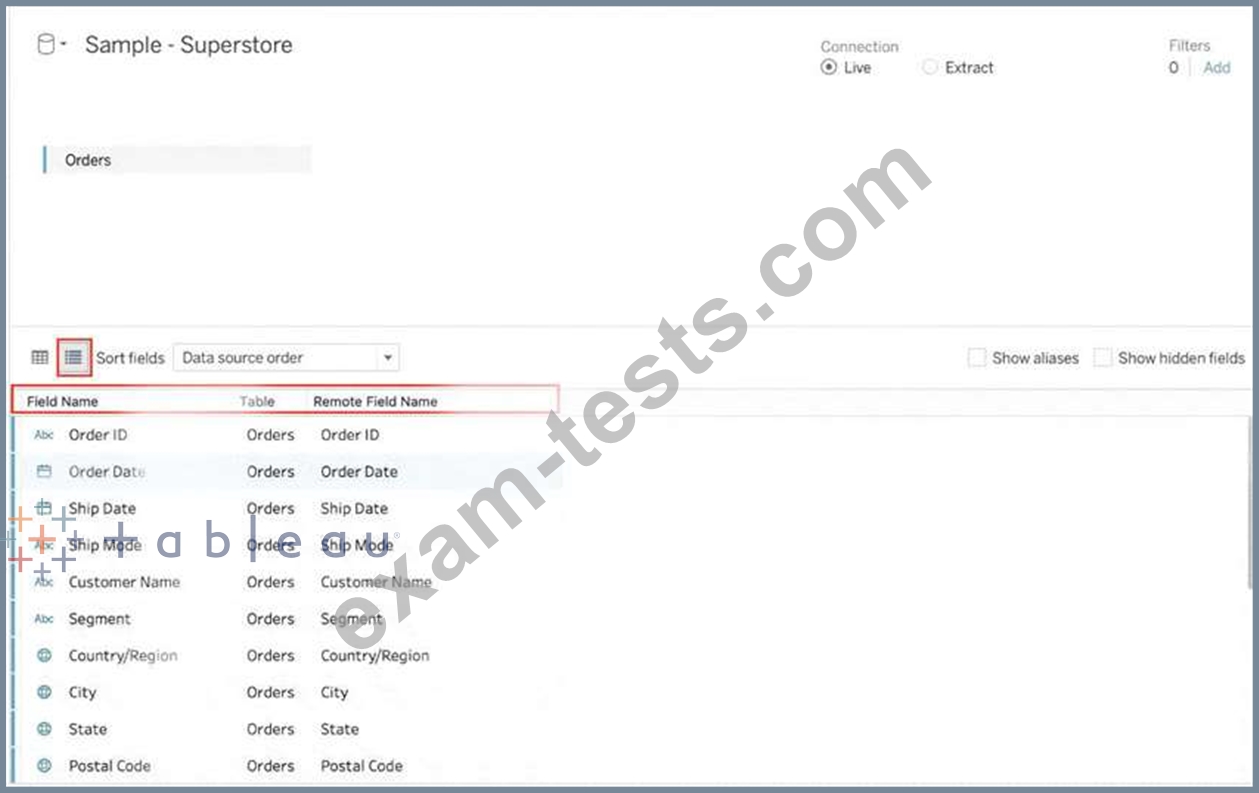Select the Customer Name field name
The width and height of the screenshot is (1259, 793).
pos(124,582)
